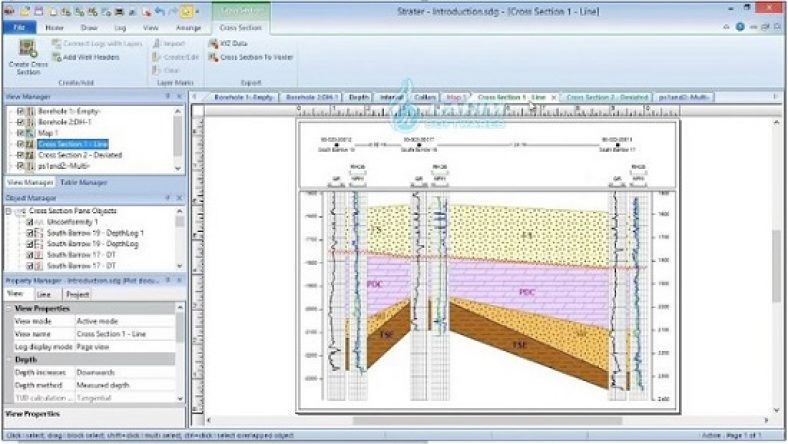Click the Undo arrow in quick access toolbar
The height and width of the screenshot is (444, 788).
(160, 12)
